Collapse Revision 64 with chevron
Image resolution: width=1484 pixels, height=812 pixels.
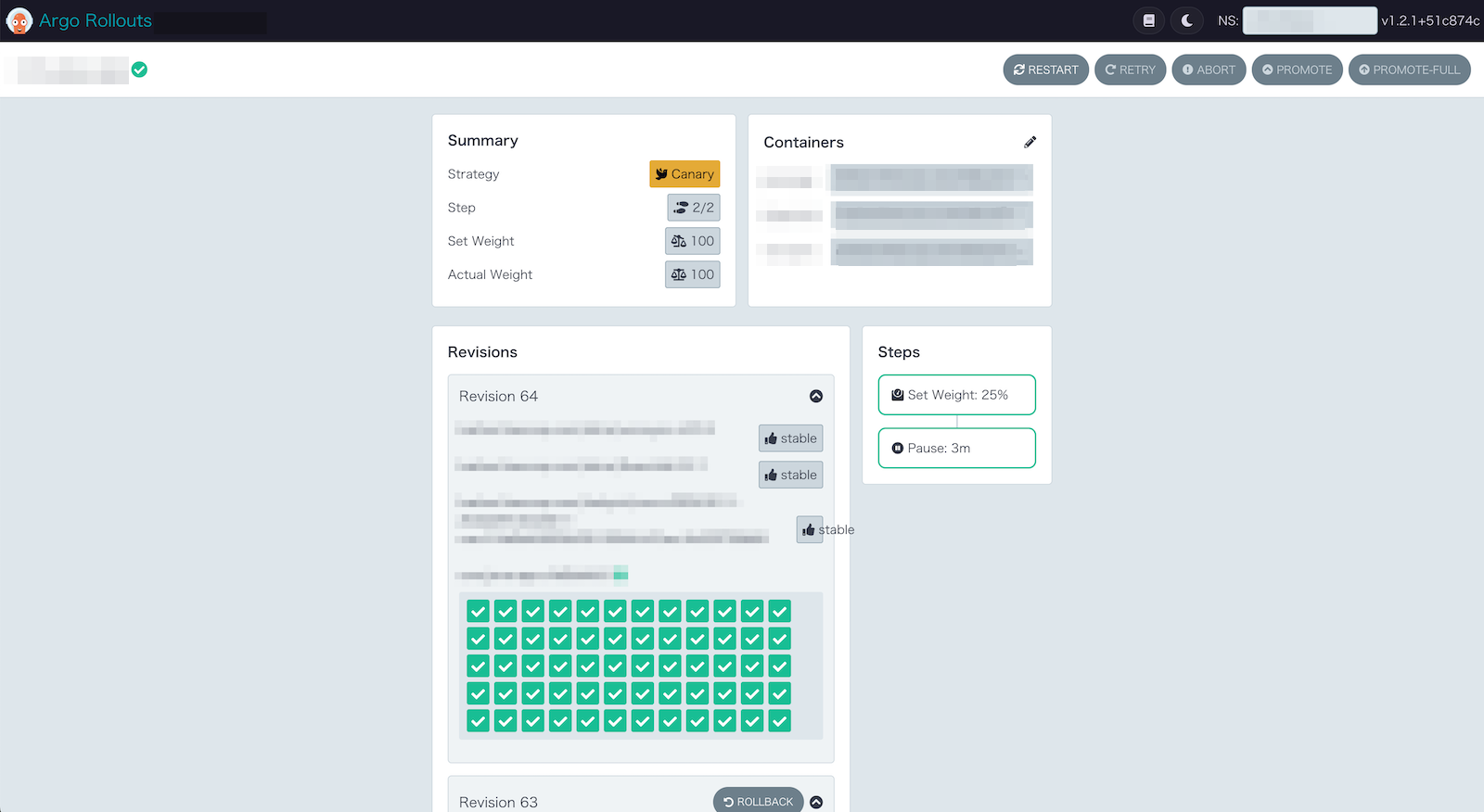point(816,396)
